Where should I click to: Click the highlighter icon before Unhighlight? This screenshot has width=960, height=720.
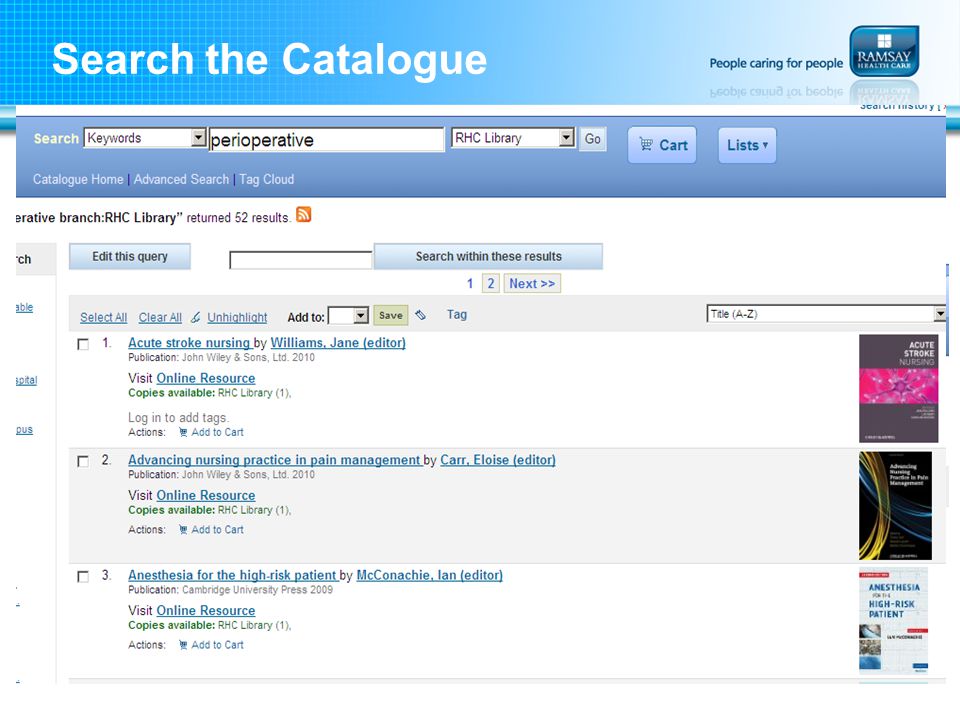[195, 317]
